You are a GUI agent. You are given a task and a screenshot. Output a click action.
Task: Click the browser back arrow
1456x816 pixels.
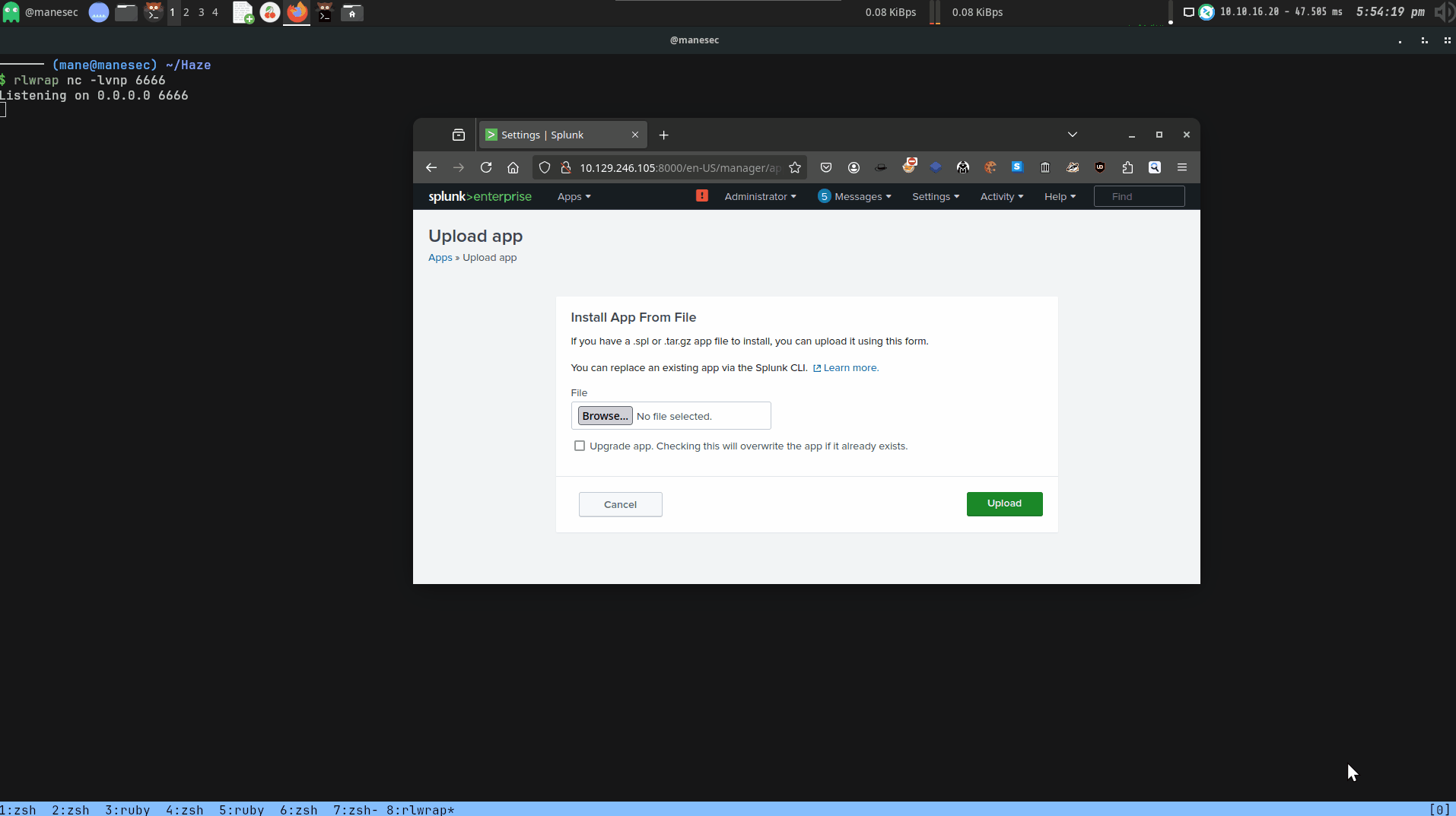431,167
